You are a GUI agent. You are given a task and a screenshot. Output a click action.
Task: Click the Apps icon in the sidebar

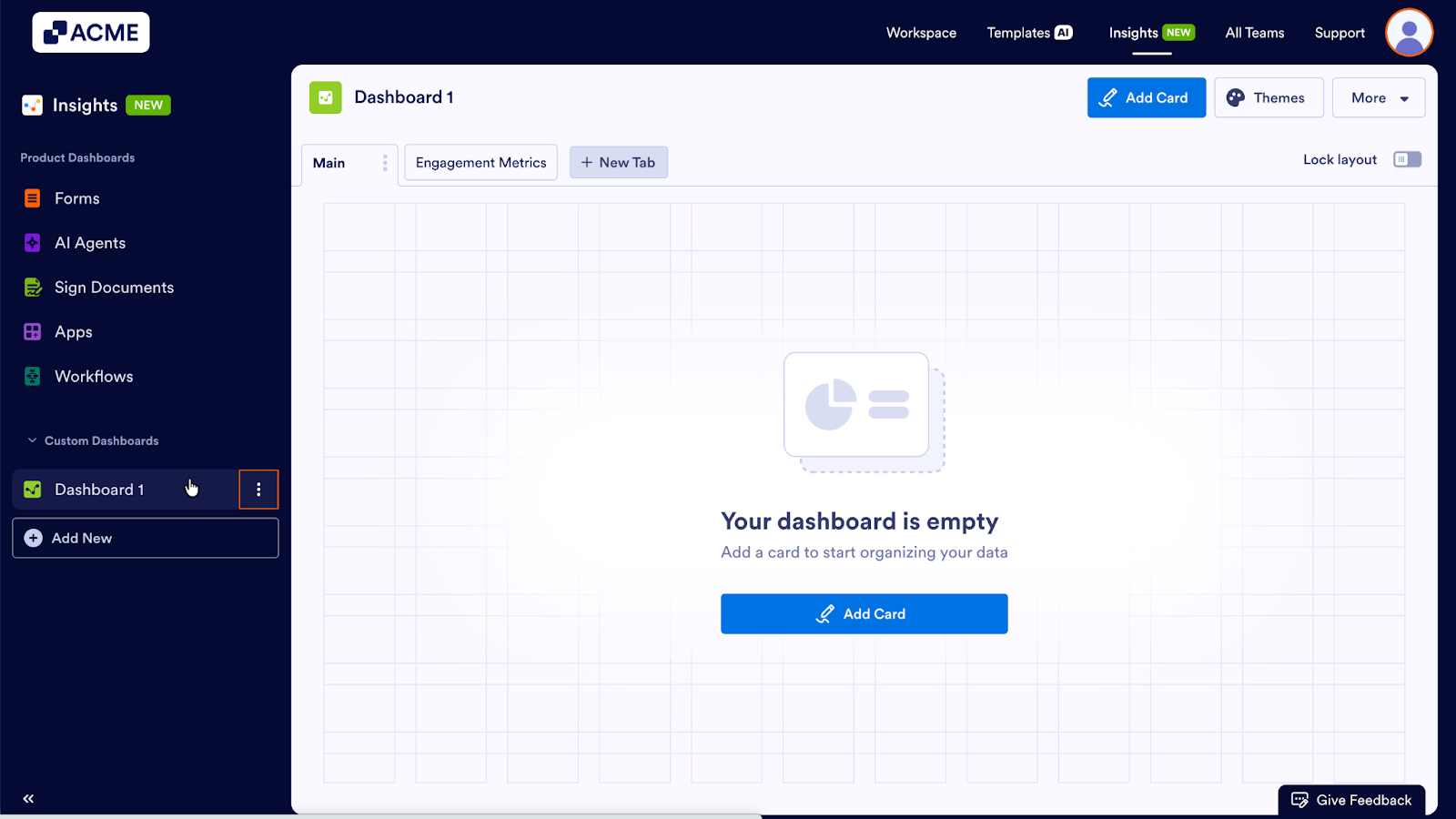[33, 331]
